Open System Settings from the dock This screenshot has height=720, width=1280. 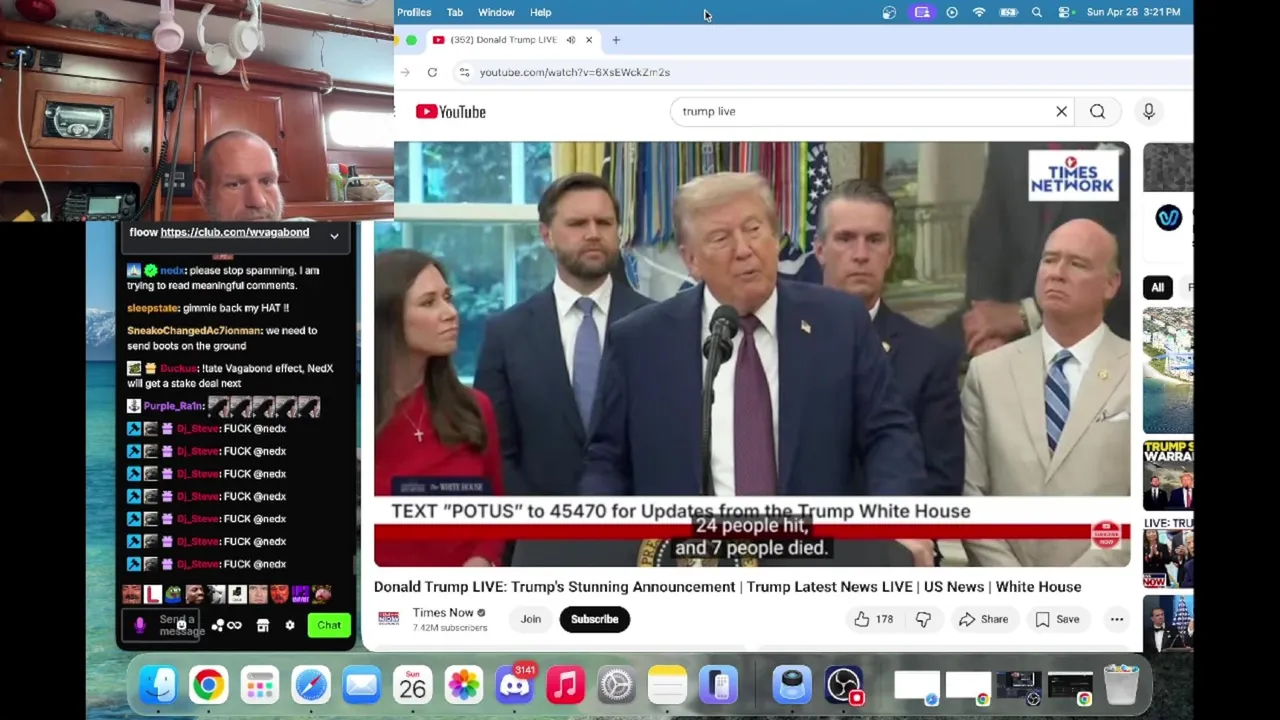pyautogui.click(x=616, y=685)
